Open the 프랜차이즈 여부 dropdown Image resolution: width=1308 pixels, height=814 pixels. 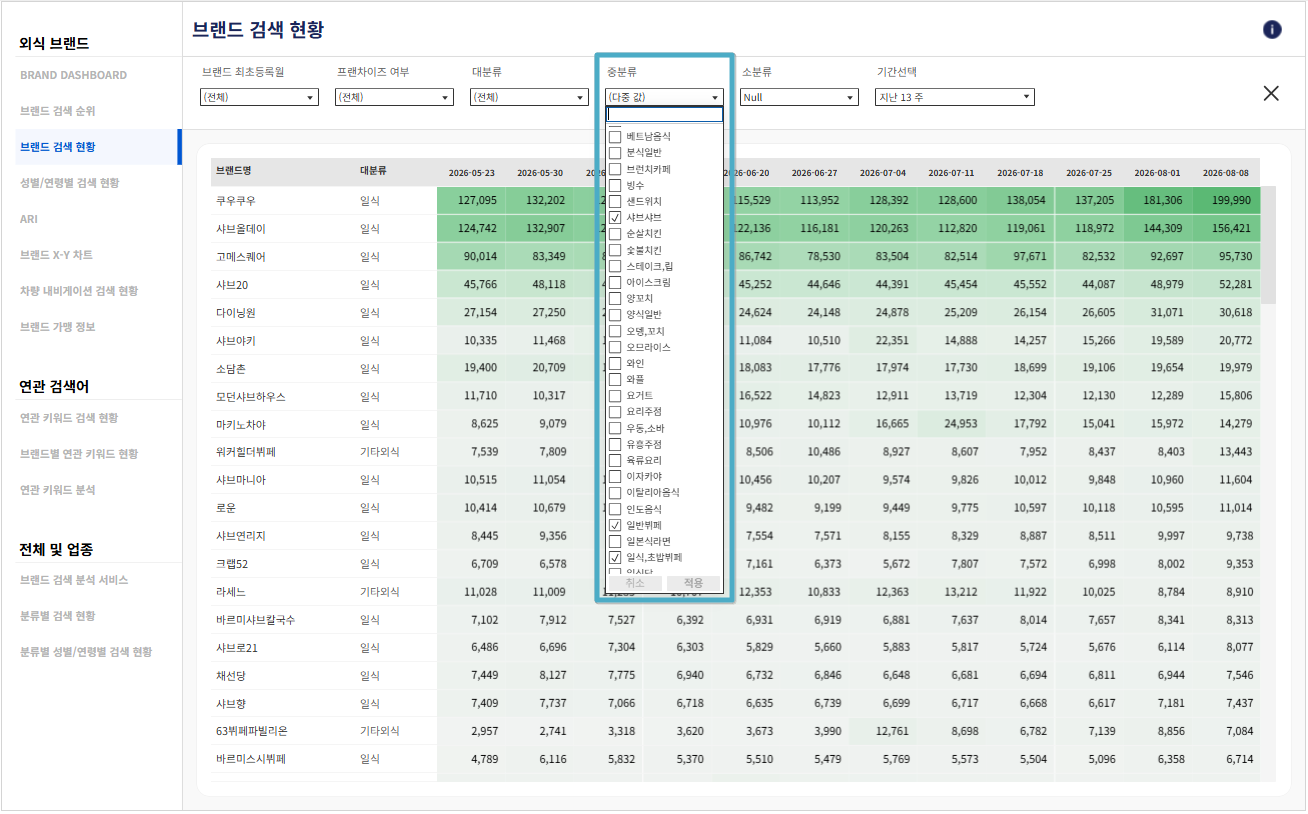pyautogui.click(x=394, y=97)
